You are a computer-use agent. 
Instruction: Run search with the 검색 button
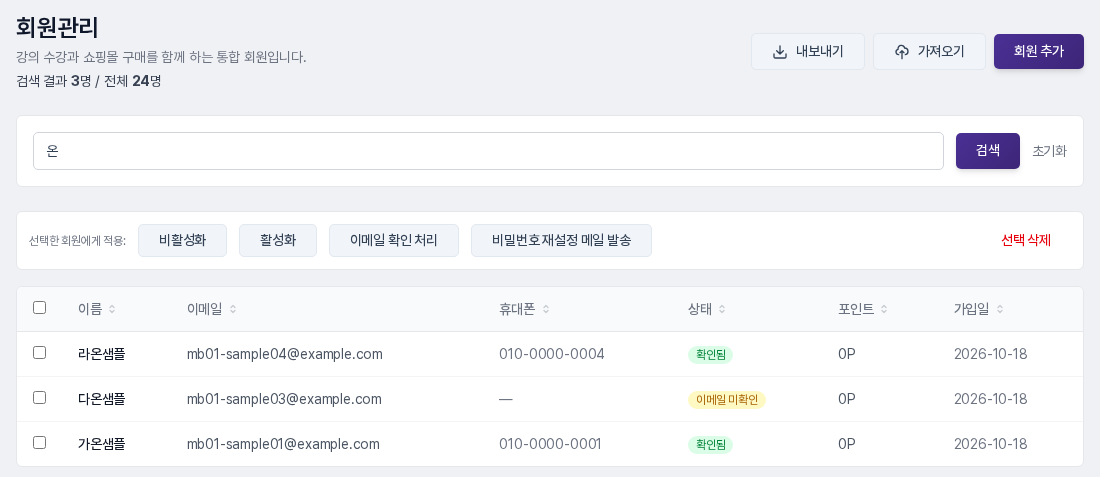tap(988, 151)
